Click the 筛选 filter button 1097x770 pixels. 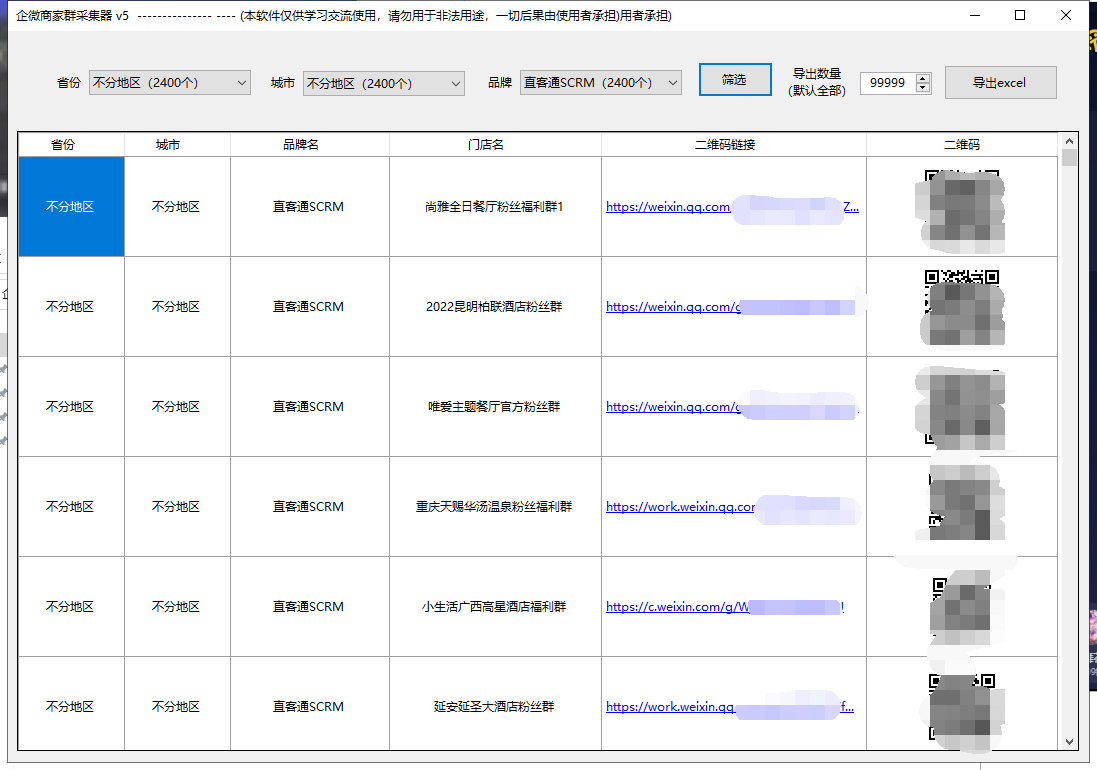click(x=734, y=80)
